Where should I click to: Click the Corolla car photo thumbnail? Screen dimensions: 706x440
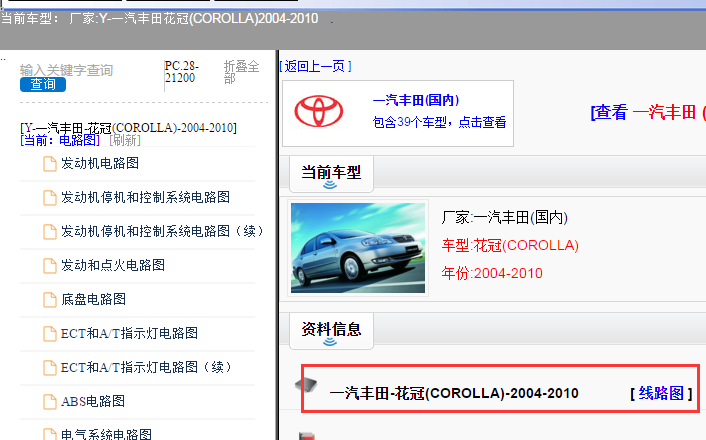point(358,248)
